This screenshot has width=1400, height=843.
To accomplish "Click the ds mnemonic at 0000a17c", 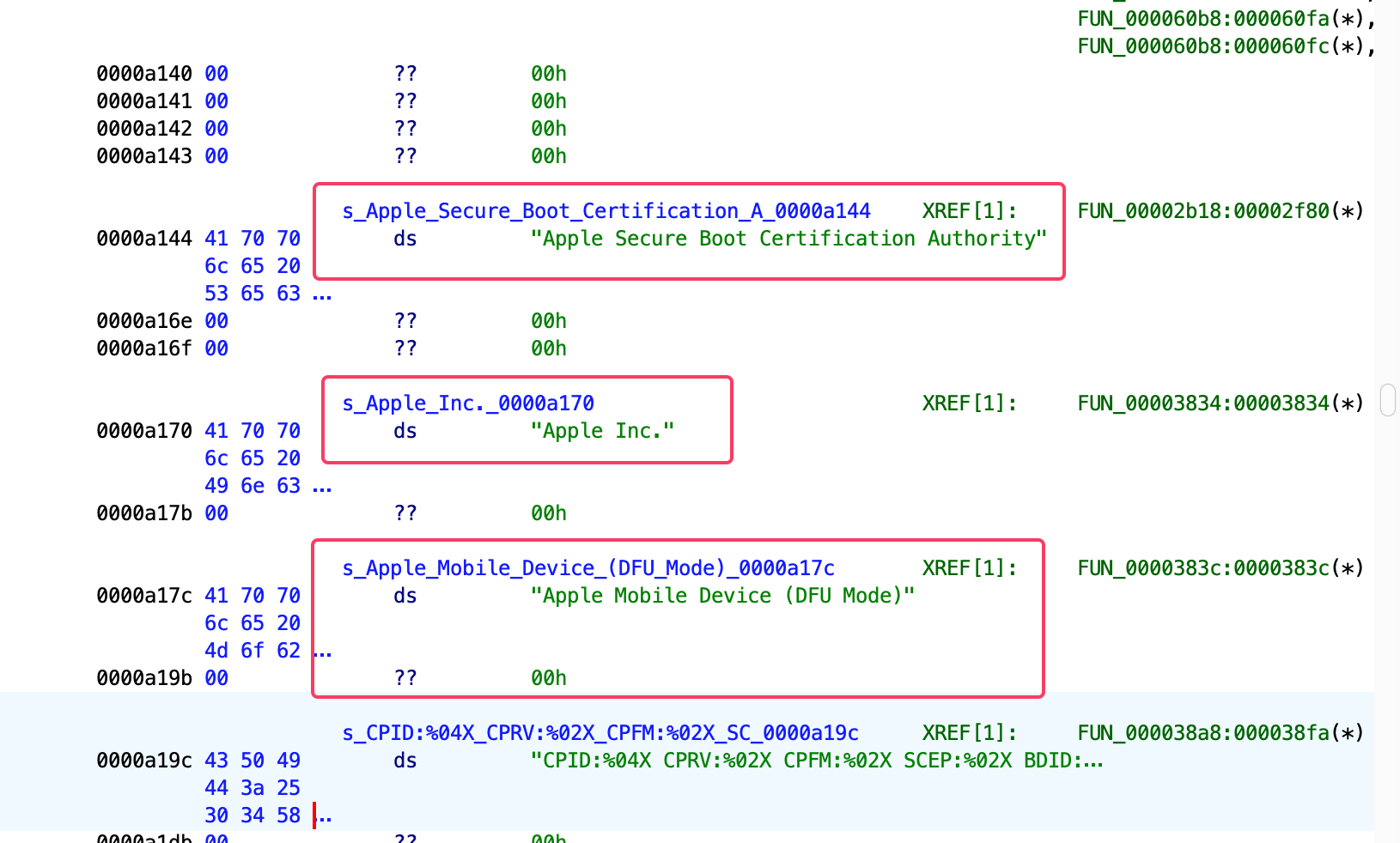I will 405,596.
